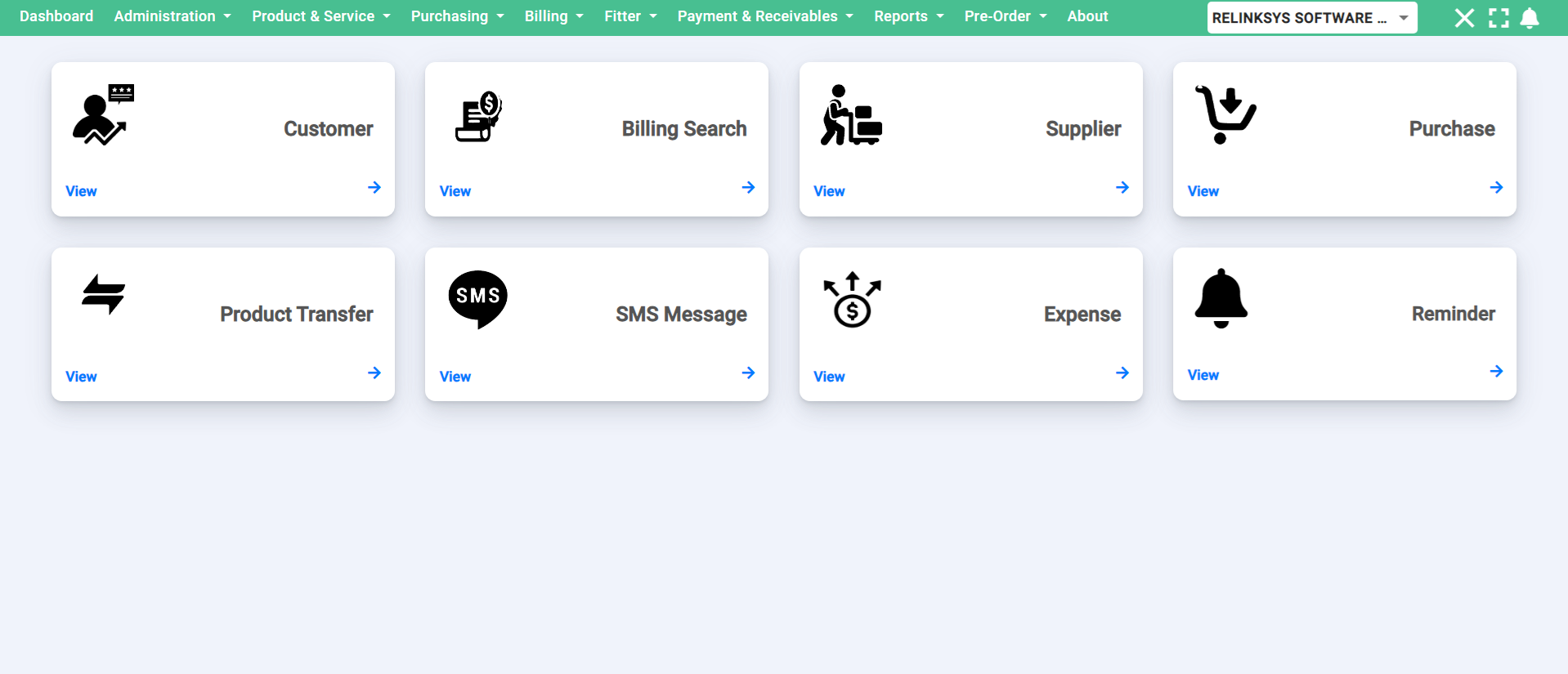Click View link on Billing Search card
1568x674 pixels.
pos(455,191)
